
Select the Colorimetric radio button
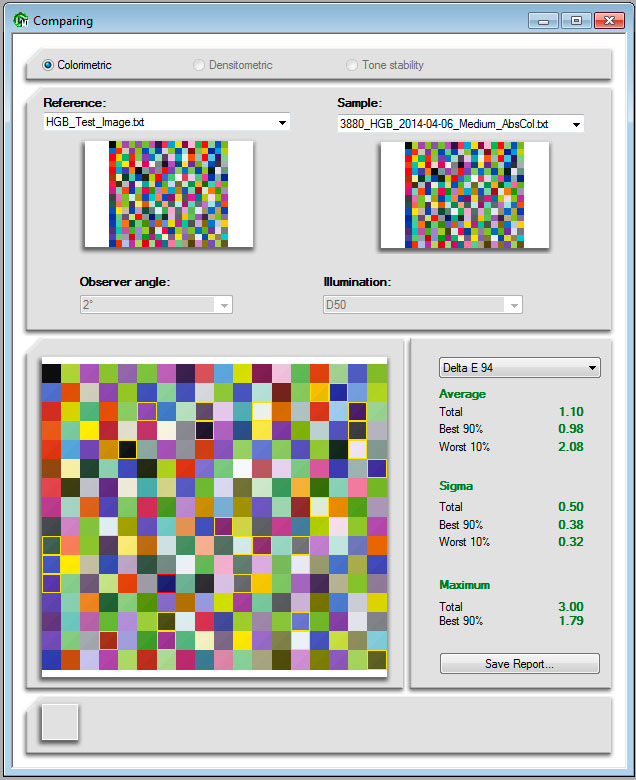(48, 65)
